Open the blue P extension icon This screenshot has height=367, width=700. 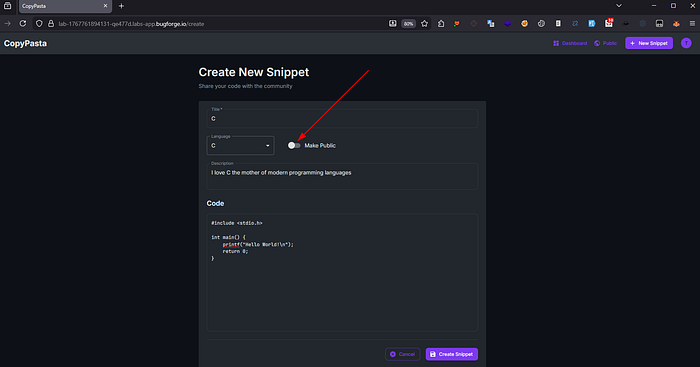tap(592, 24)
